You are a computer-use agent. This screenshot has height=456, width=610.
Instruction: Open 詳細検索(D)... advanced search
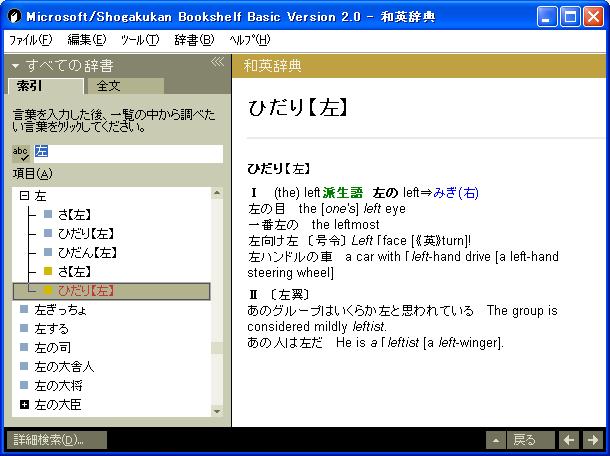pyautogui.click(x=57, y=440)
